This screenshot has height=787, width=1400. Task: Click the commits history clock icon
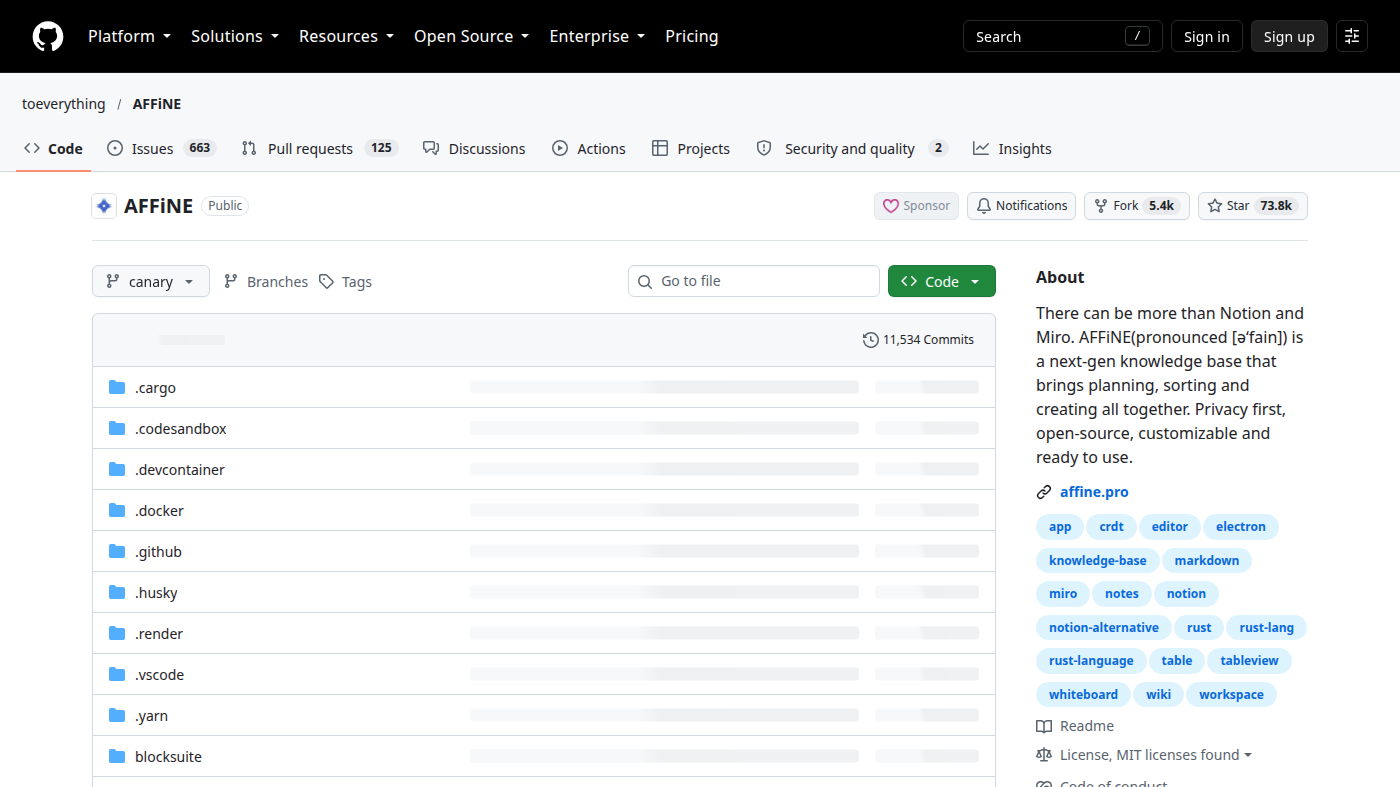coord(870,340)
